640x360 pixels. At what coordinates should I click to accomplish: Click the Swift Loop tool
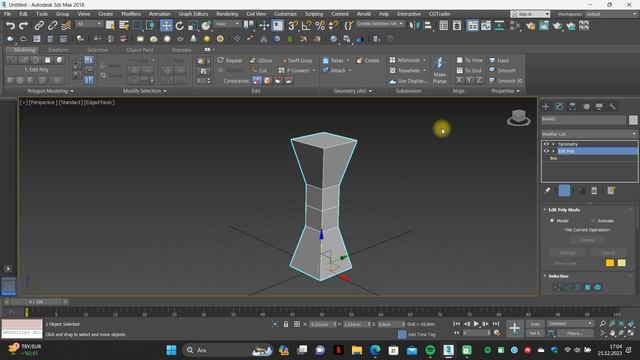coord(297,60)
